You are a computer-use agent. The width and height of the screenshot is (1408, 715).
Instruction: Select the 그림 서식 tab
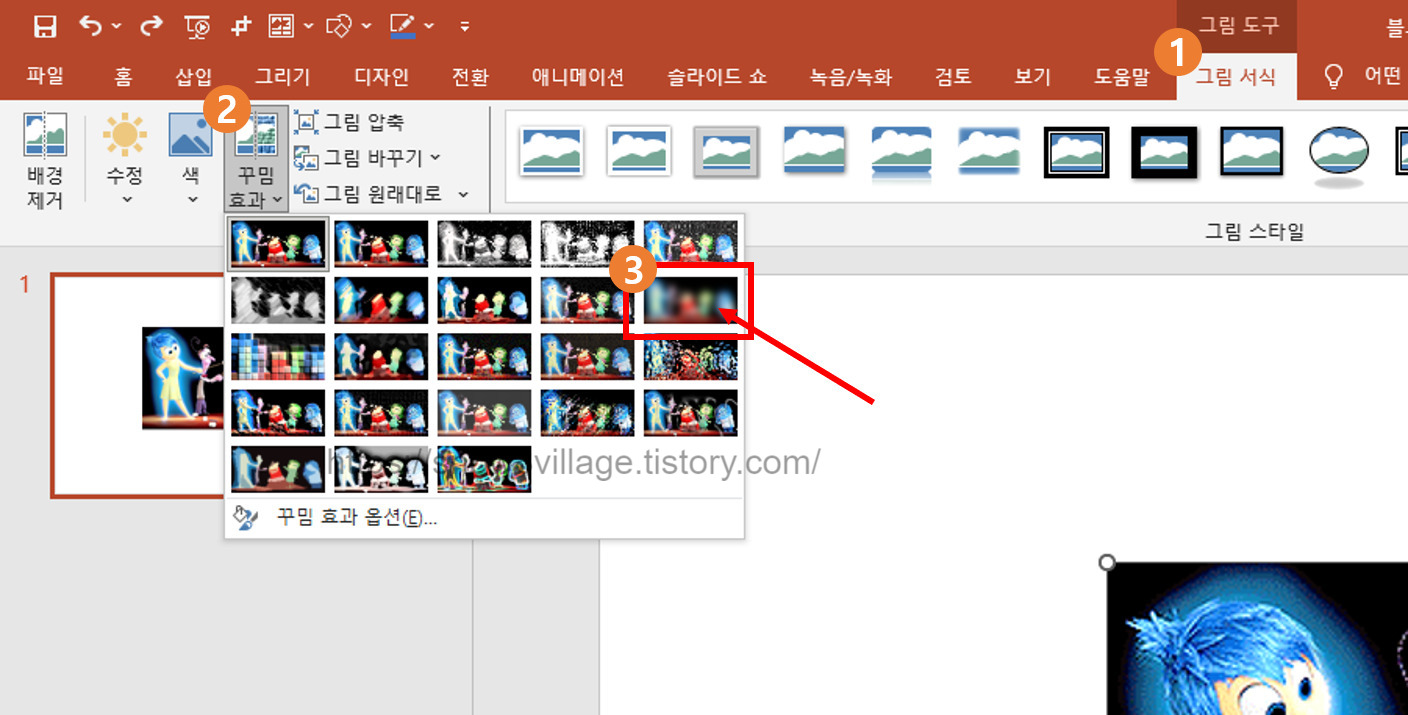pyautogui.click(x=1236, y=77)
